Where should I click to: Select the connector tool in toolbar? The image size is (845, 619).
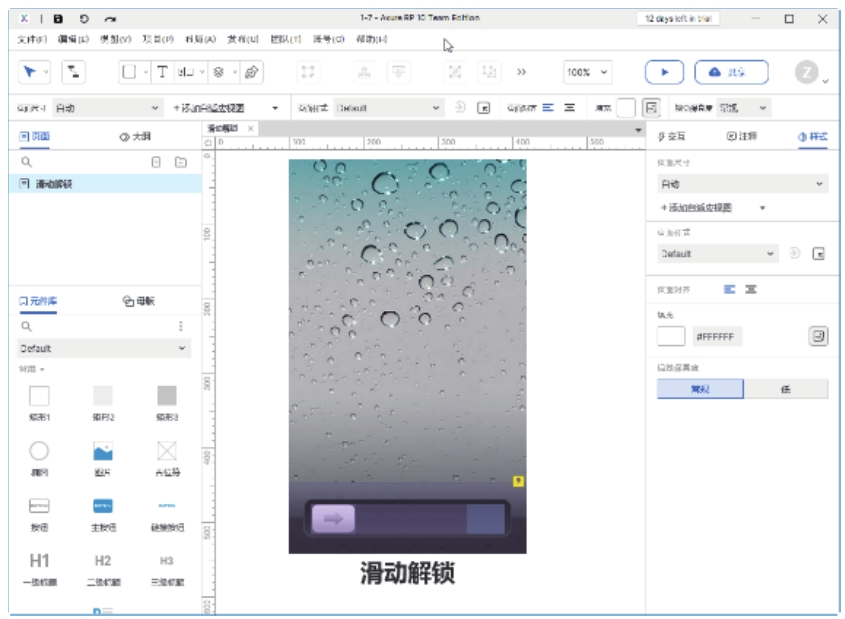coord(74,72)
